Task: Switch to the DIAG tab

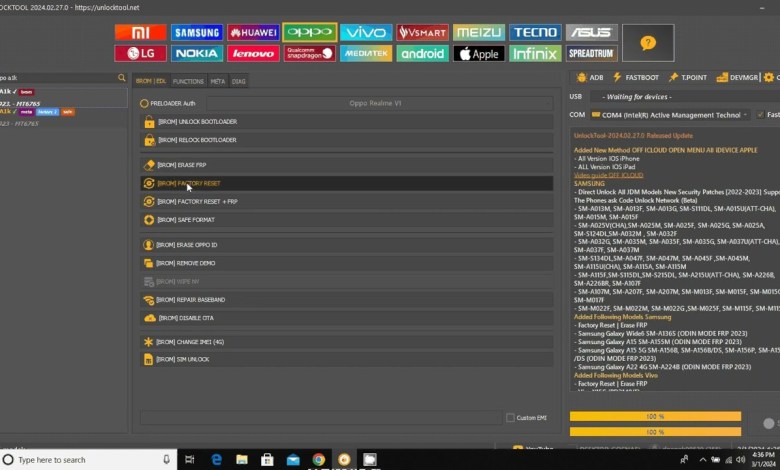Action: click(238, 81)
